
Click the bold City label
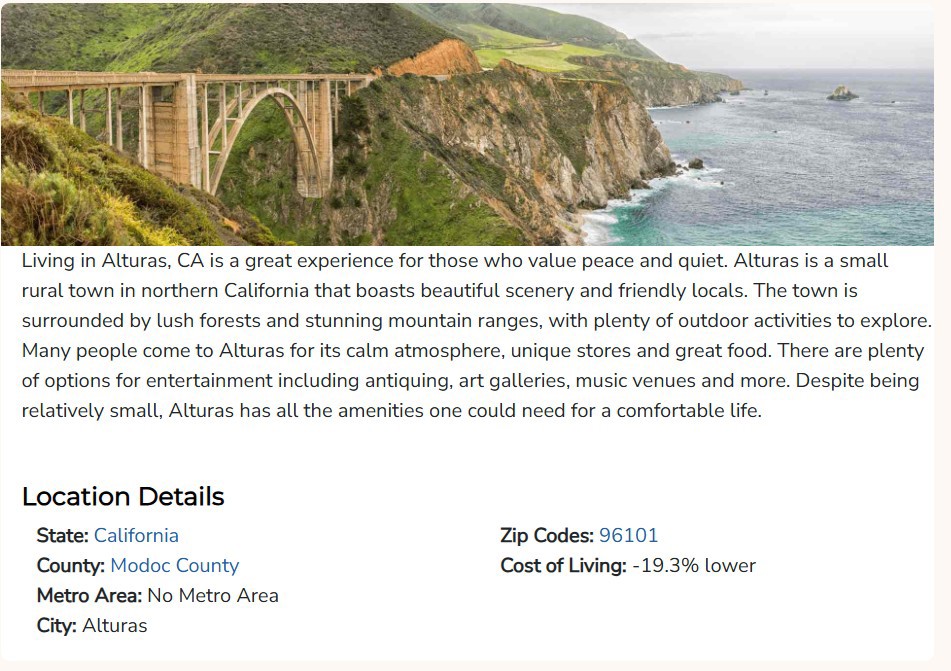(56, 625)
